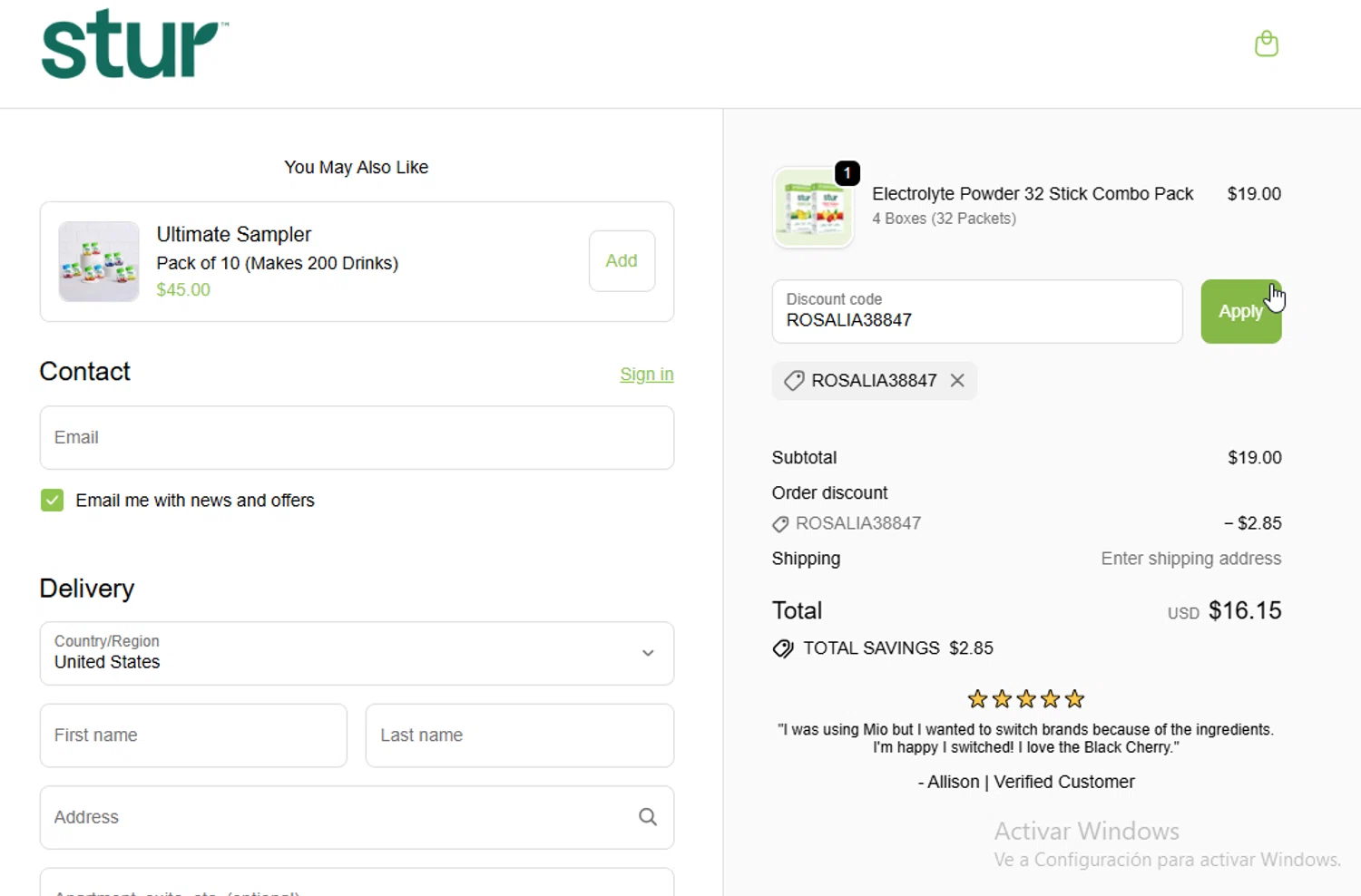Screen dimensions: 1361x896
Task: Click the five-star rating graphic
Action: [1026, 699]
